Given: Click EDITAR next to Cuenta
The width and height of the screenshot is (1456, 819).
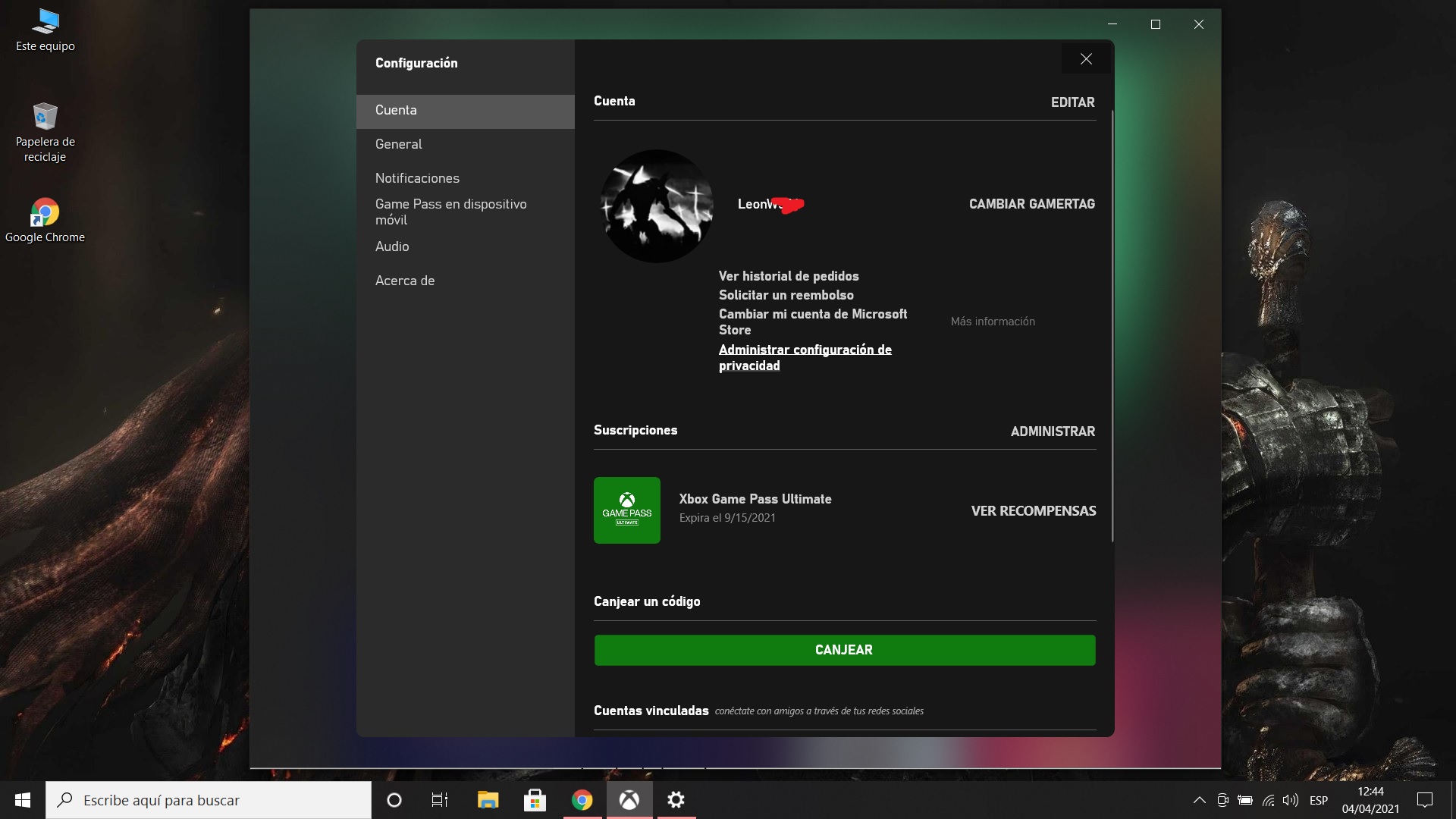Looking at the screenshot, I should click(x=1072, y=102).
